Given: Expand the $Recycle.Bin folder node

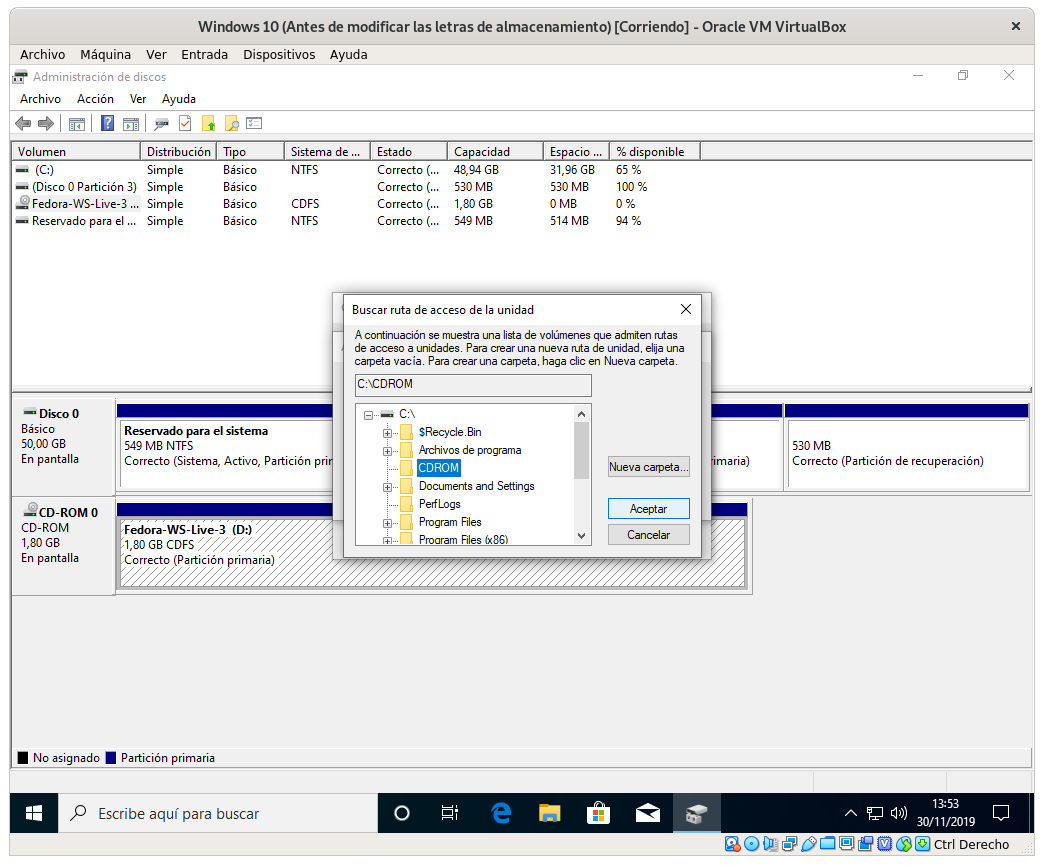Looking at the screenshot, I should coord(387,432).
